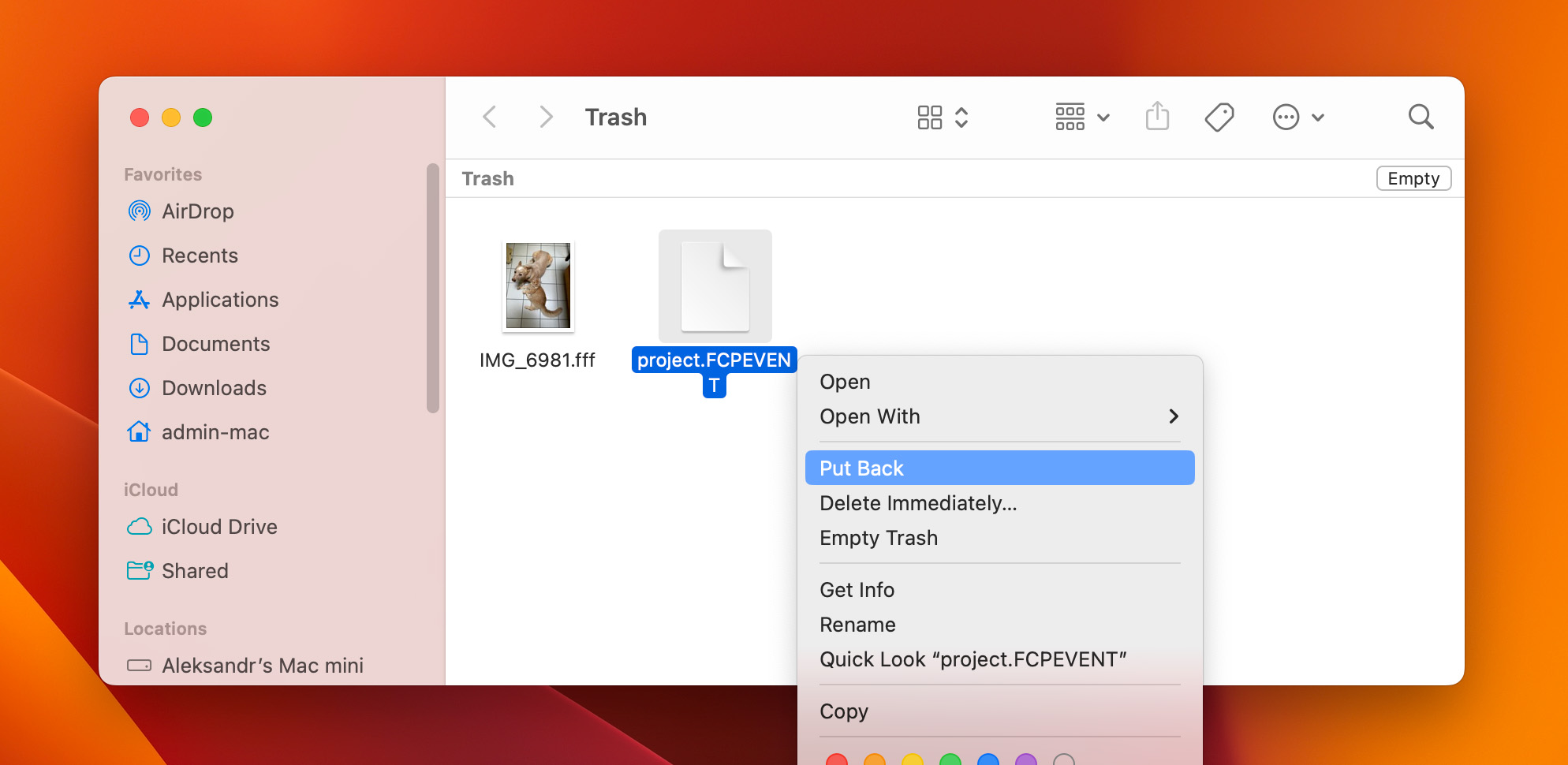Click the sidebar scrollbar

pos(432,288)
